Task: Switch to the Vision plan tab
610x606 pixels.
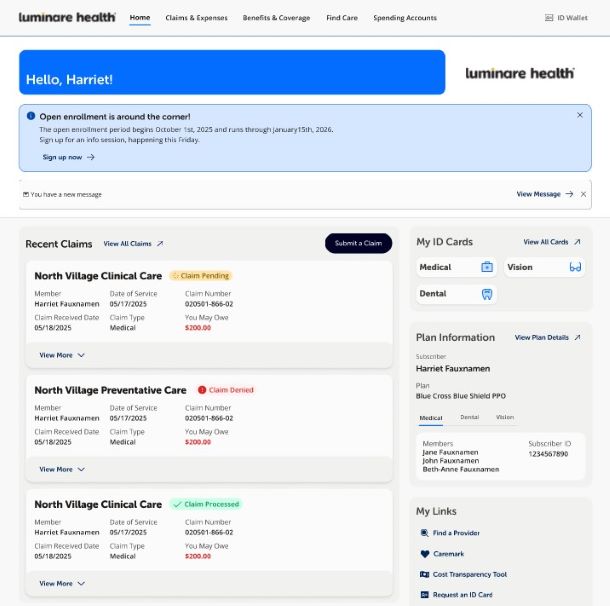Action: (505, 417)
